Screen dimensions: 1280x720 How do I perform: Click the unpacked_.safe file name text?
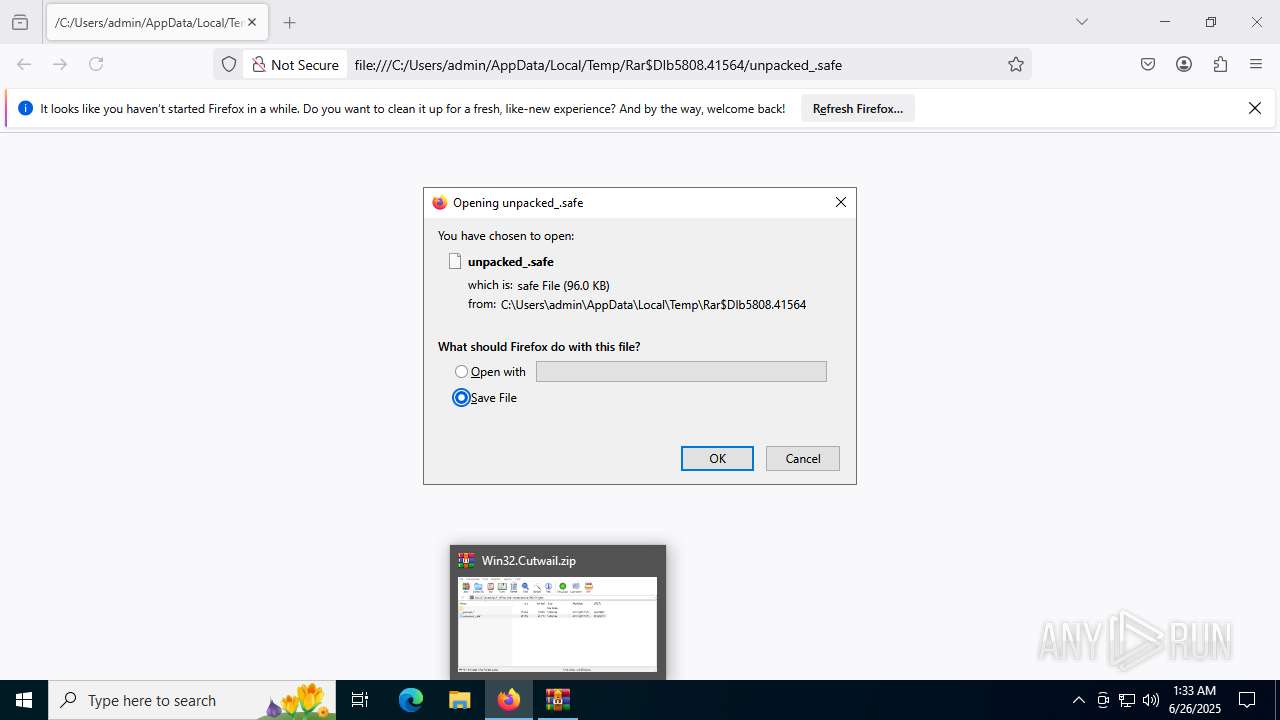(511, 262)
